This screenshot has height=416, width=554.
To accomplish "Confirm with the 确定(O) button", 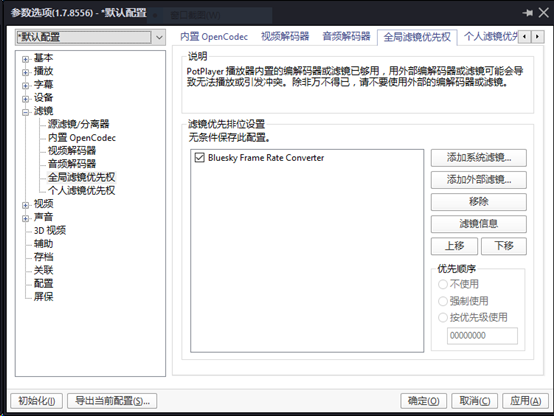I will pos(424,401).
